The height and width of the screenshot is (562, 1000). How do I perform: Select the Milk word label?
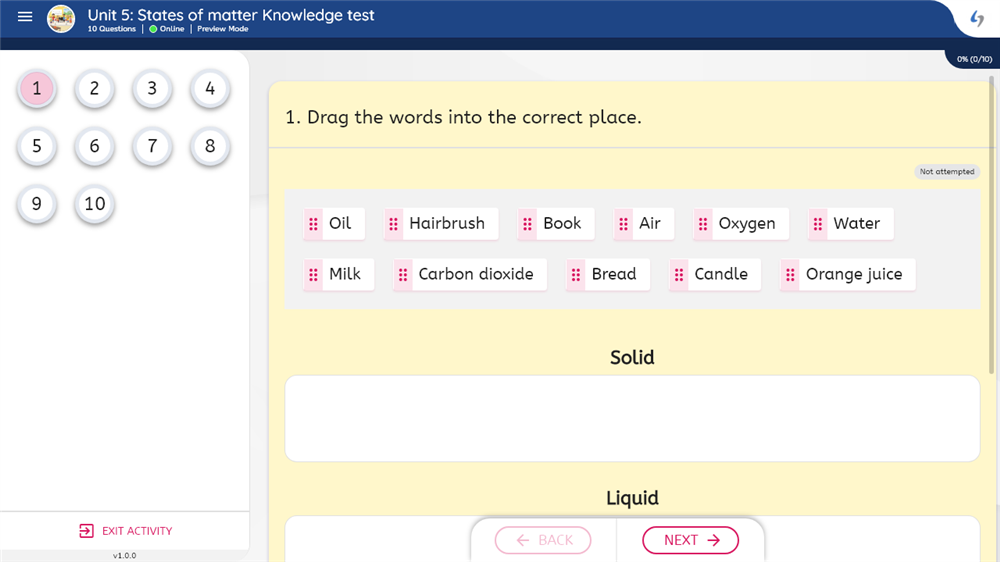tap(345, 274)
